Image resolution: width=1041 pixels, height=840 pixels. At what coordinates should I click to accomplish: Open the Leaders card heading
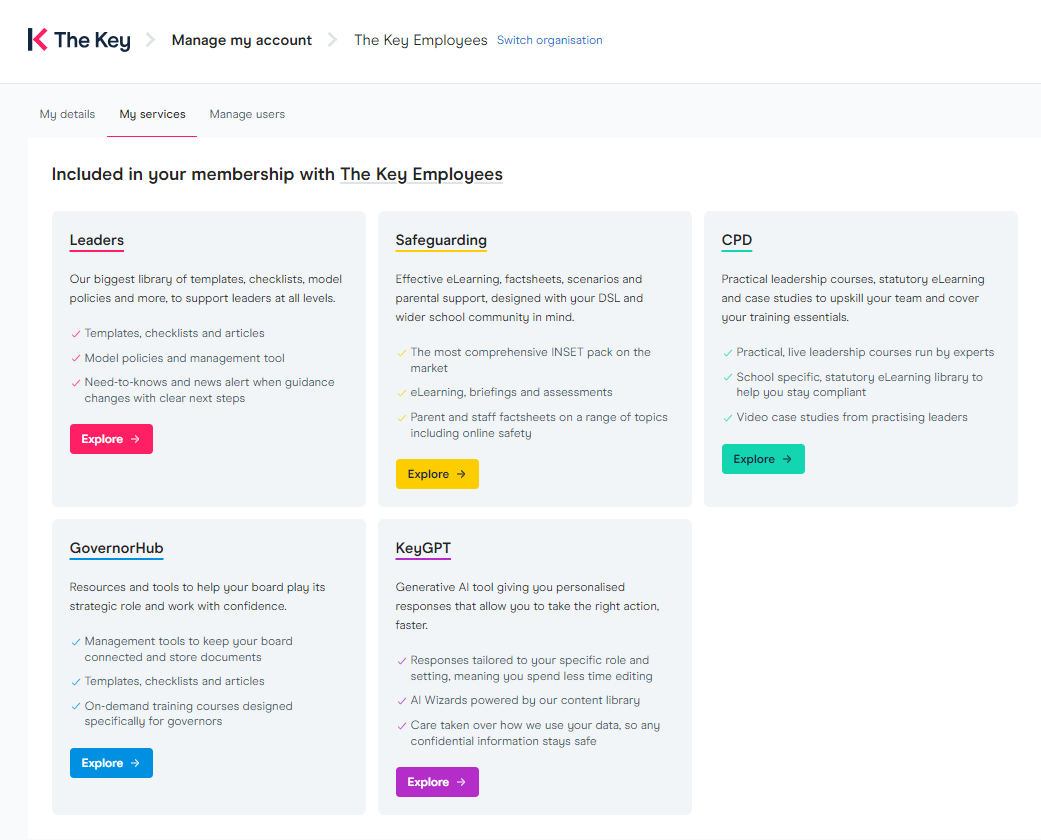click(97, 240)
